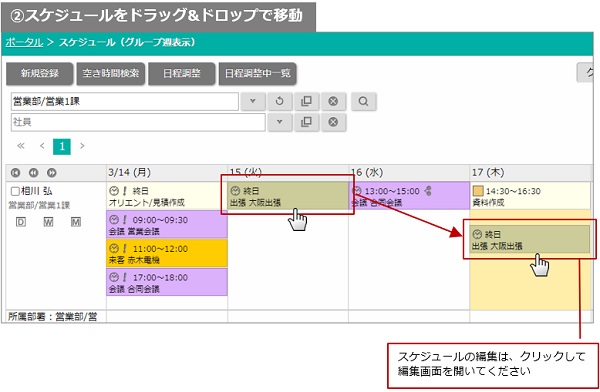The width and height of the screenshot is (600, 392).
Task: Open the 14:30~16:30 資料作成 event
Action: click(530, 196)
